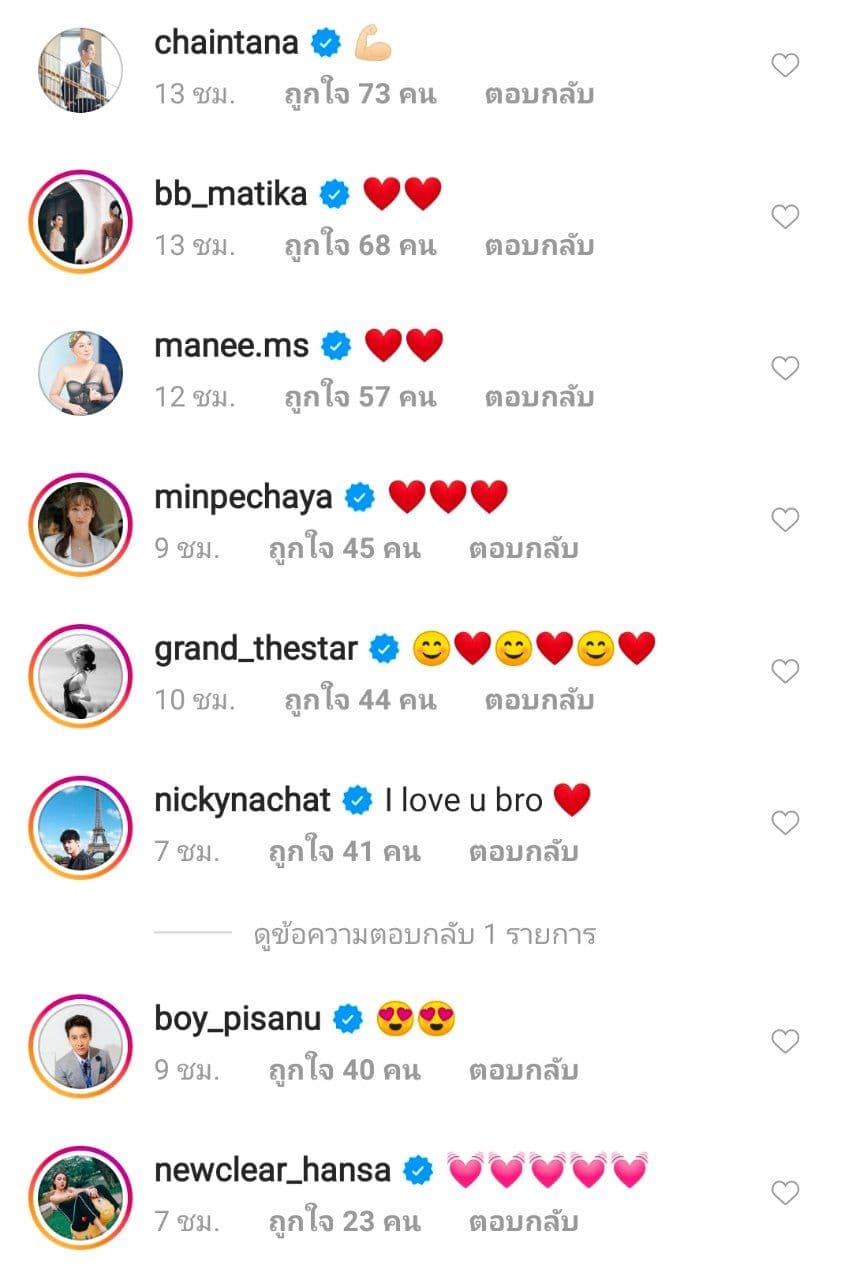Open the newclear_hansa username profile
The height and width of the screenshot is (1280, 852).
pyautogui.click(x=272, y=1170)
